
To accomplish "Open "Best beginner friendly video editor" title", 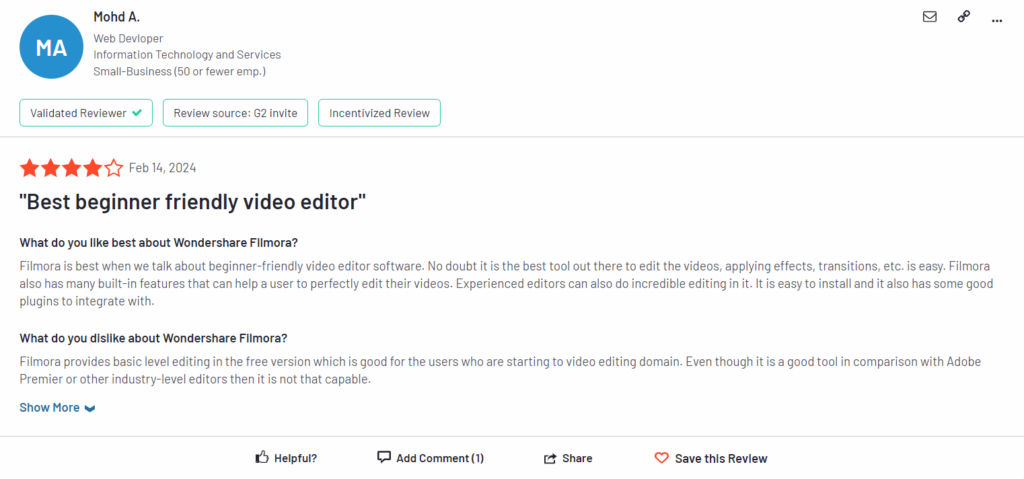I will click(x=193, y=203).
